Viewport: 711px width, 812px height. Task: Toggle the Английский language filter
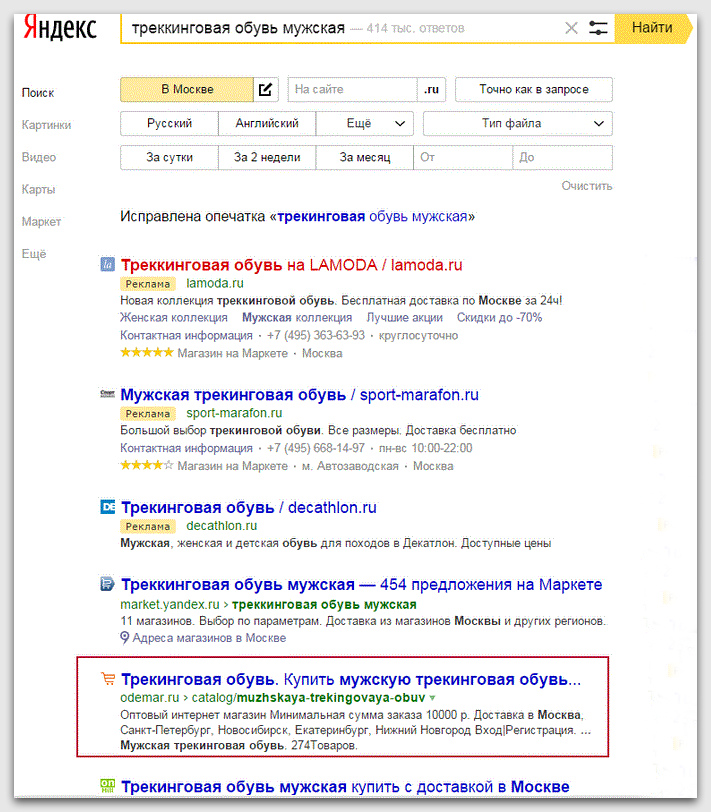pos(267,124)
